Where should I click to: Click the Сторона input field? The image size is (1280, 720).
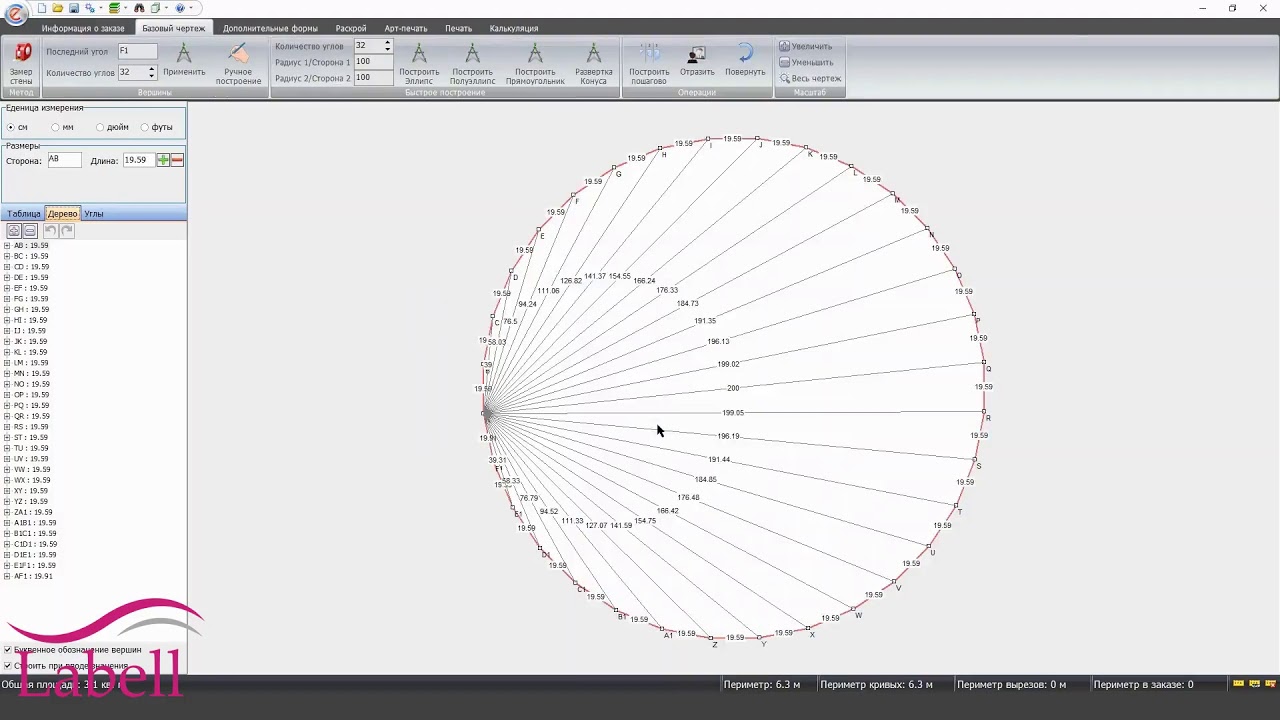(x=64, y=160)
